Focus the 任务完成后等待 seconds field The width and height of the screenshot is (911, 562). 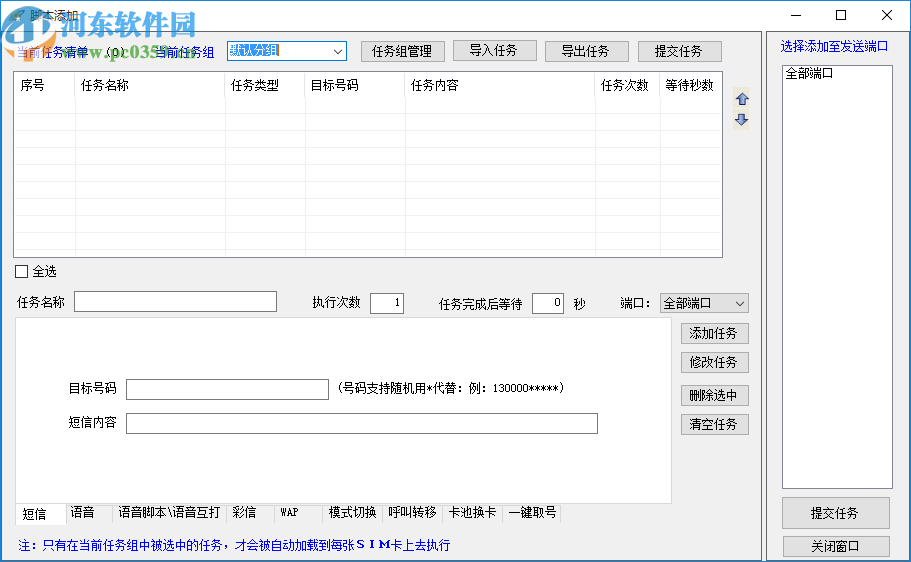(x=547, y=303)
